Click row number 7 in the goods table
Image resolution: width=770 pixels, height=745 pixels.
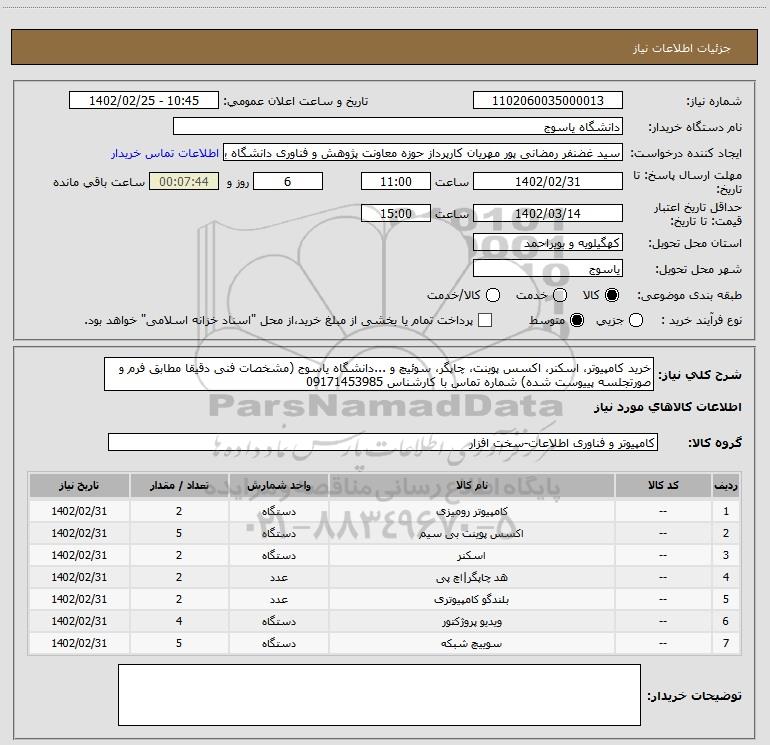pyautogui.click(x=726, y=643)
